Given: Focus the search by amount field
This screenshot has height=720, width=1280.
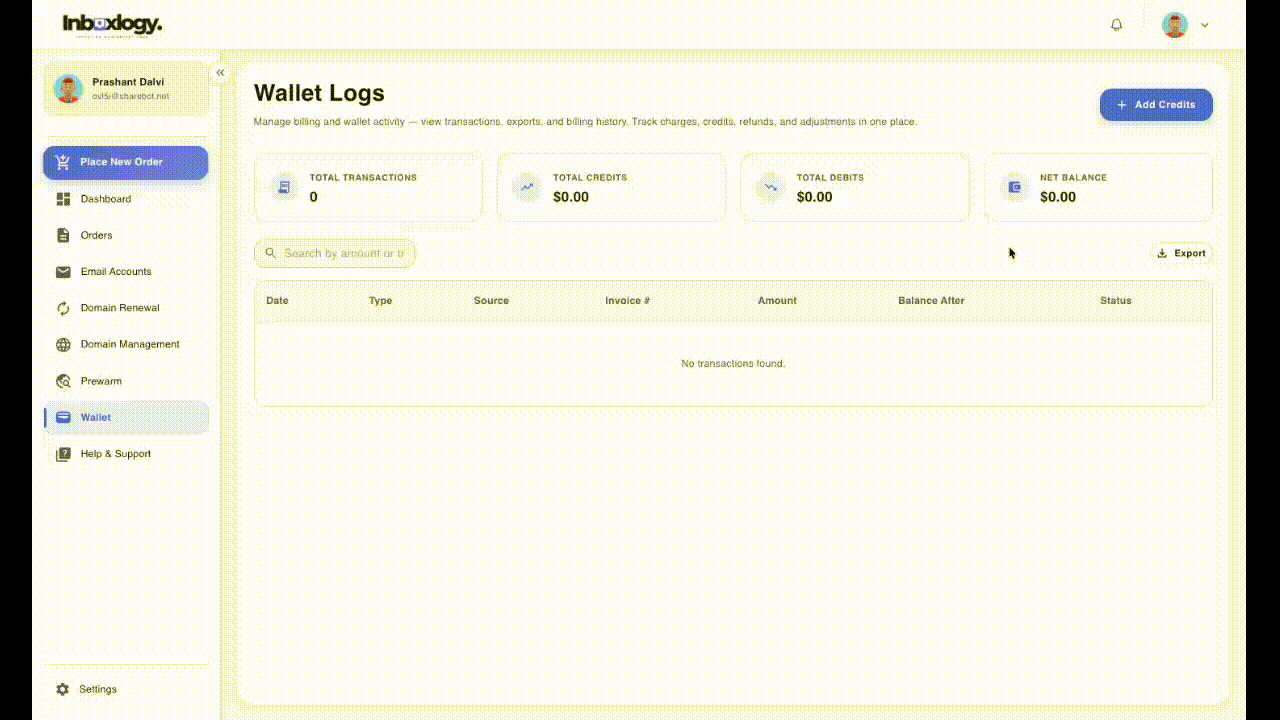Looking at the screenshot, I should [x=335, y=253].
